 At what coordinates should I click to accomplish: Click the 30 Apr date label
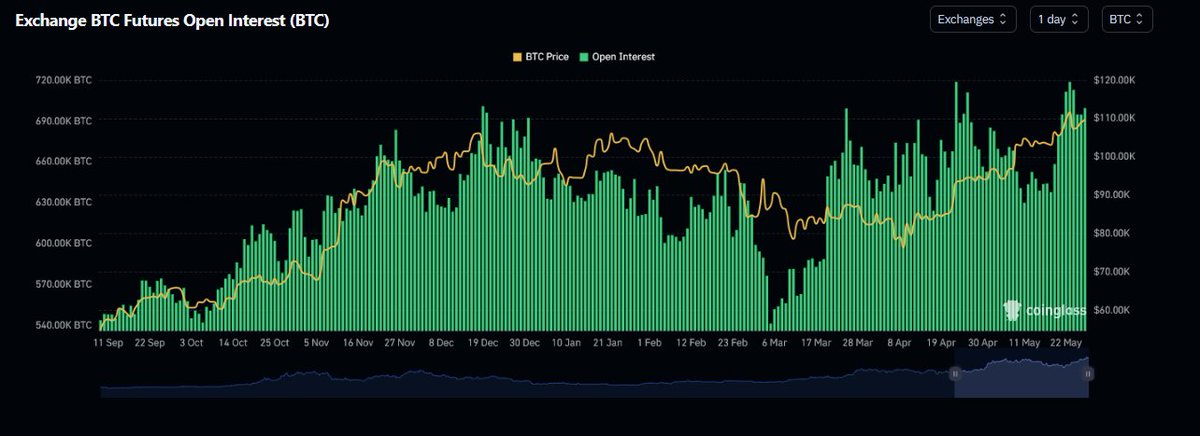[984, 342]
